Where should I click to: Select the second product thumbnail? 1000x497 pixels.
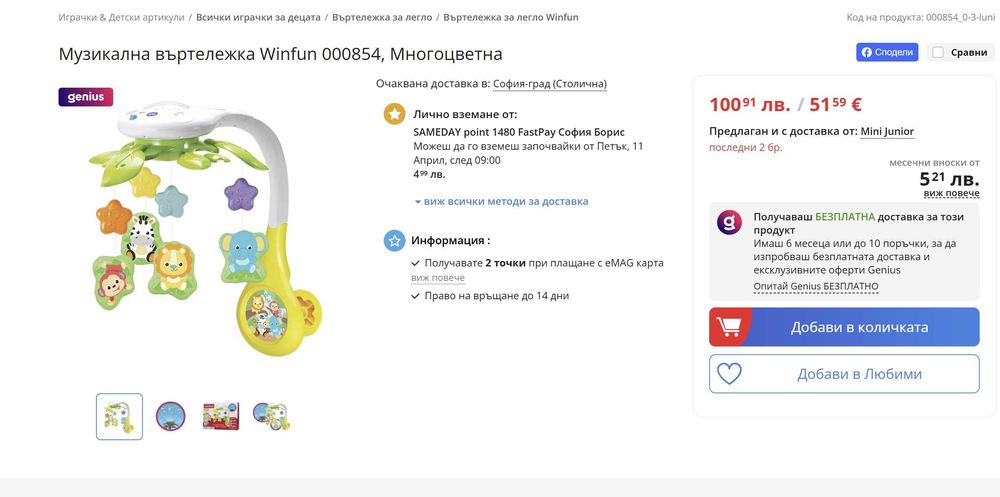pos(171,415)
